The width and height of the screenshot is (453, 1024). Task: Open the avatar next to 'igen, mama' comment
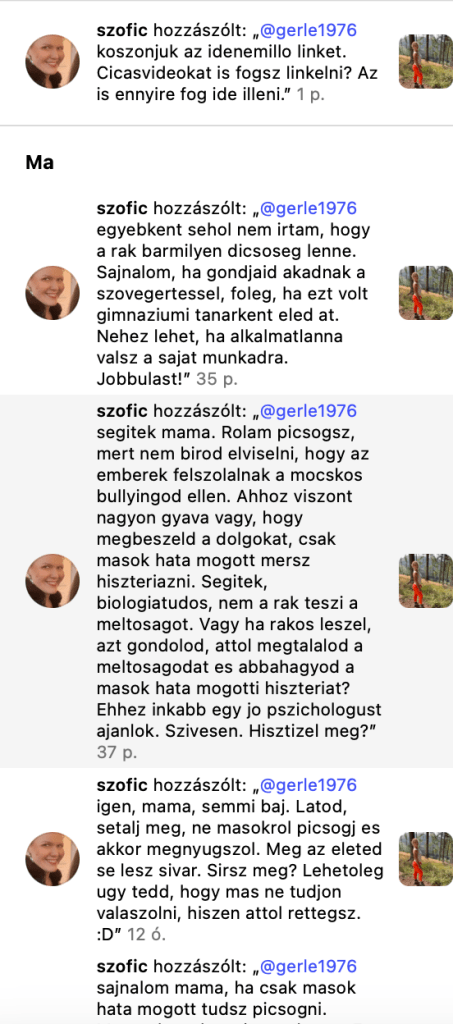(x=52, y=858)
